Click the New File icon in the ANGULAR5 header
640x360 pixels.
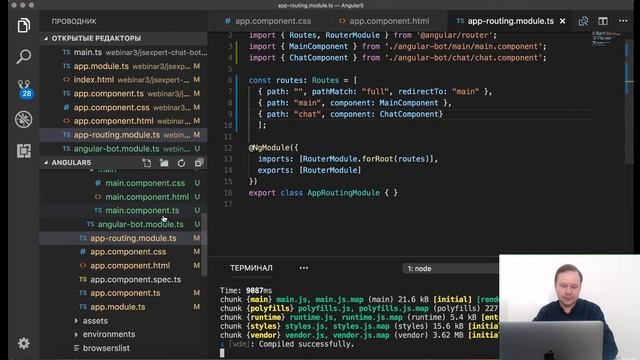pos(147,163)
